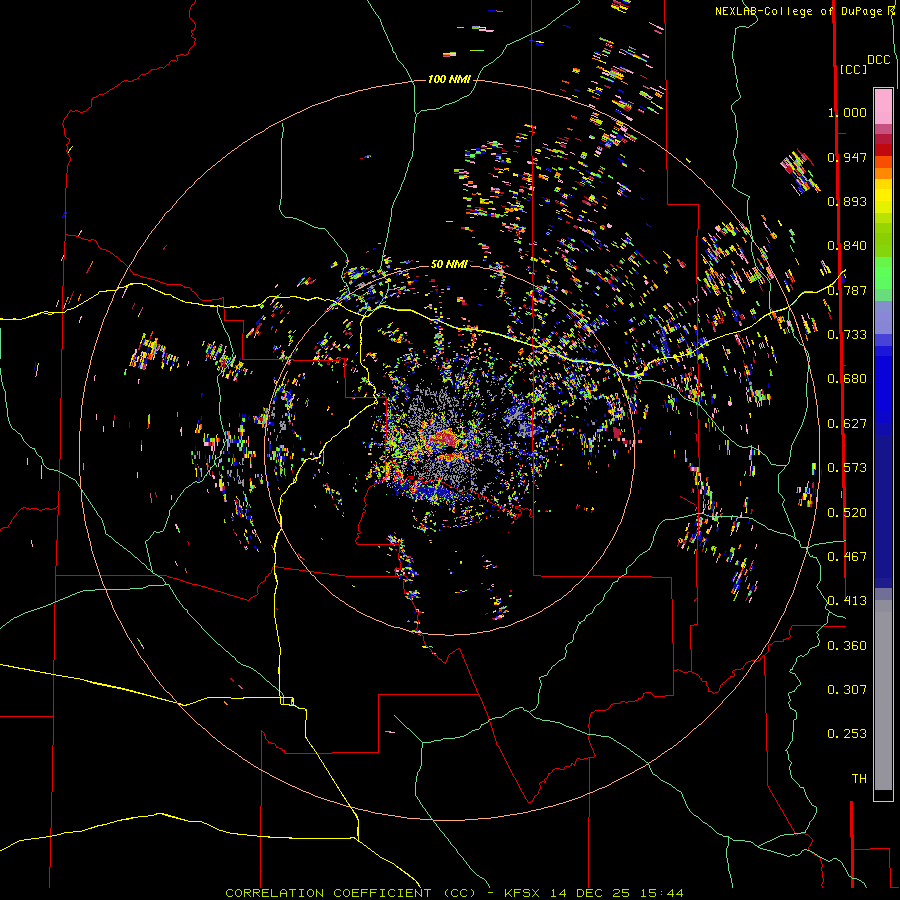The width and height of the screenshot is (900, 900).
Task: Click the [CC] label above the color bar
Action: click(854, 69)
